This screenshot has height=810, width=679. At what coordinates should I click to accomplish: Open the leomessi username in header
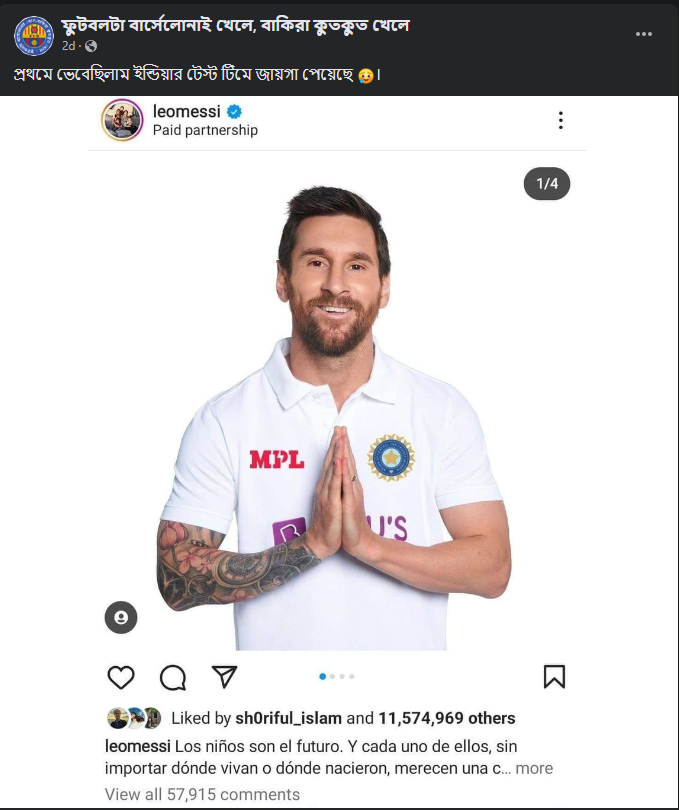186,111
